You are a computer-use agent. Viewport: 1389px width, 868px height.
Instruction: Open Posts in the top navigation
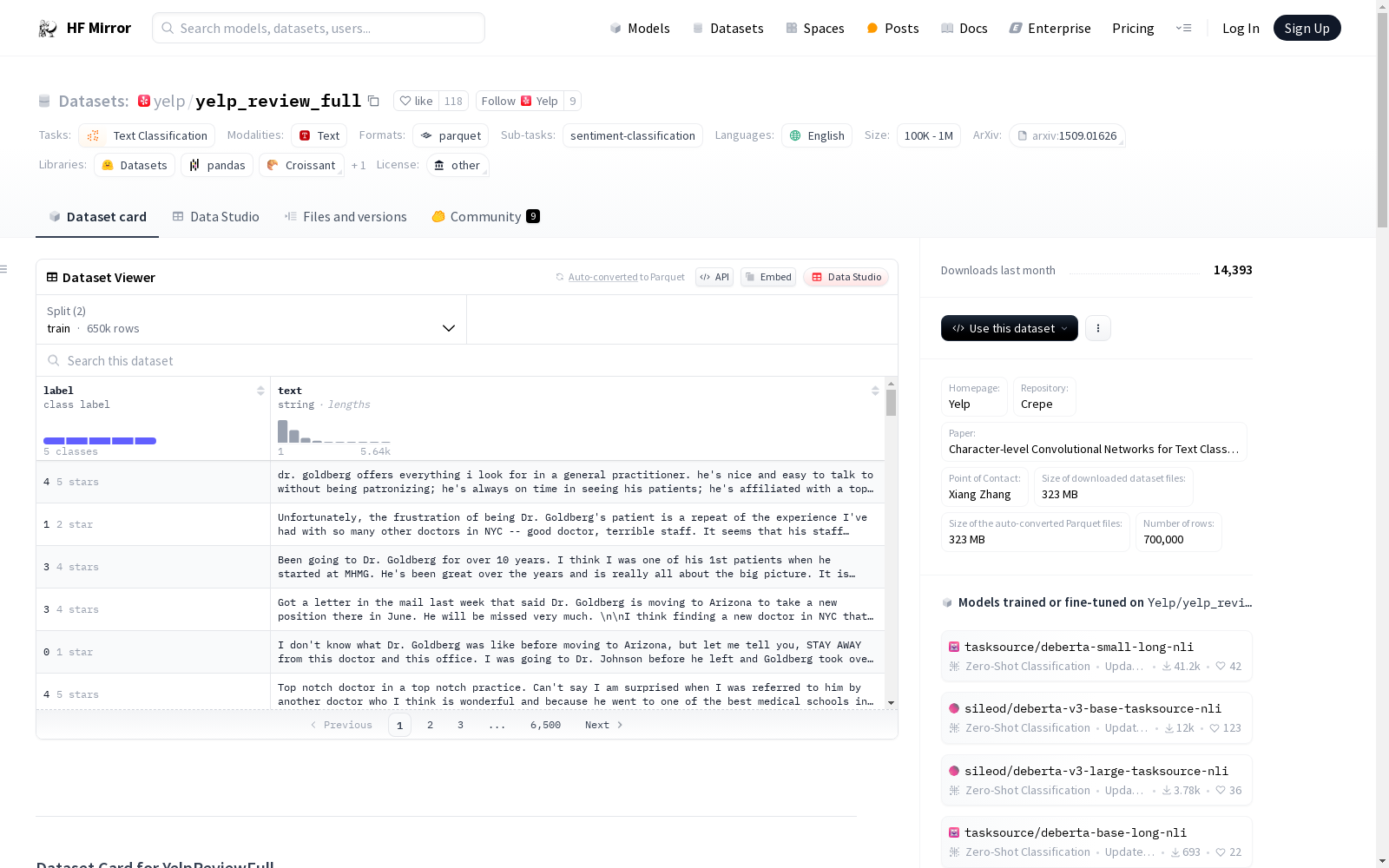tap(892, 28)
